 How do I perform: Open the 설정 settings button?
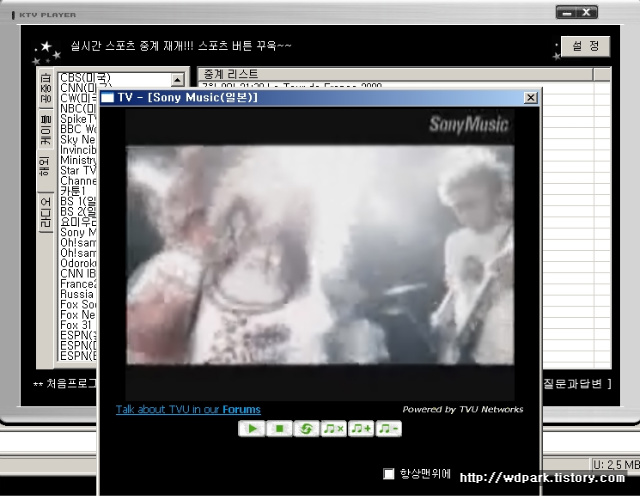(x=585, y=46)
